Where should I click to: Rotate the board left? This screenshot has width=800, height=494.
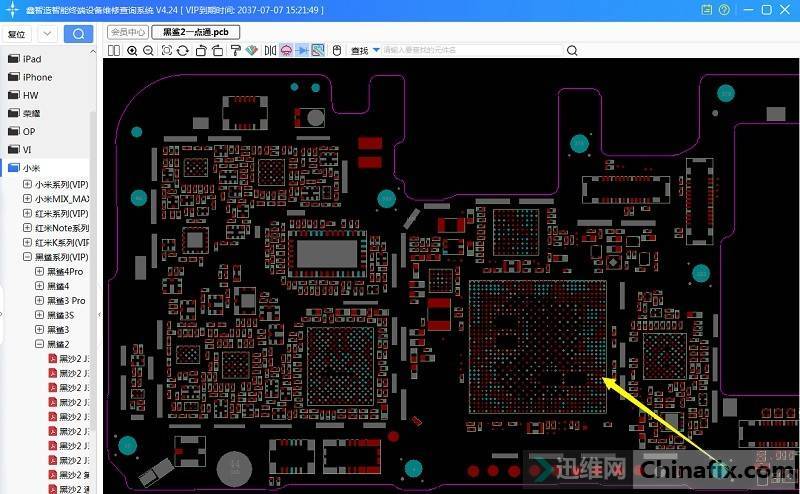coord(201,51)
